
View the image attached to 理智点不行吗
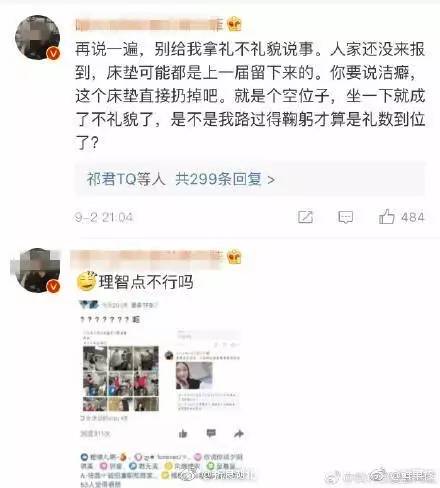[x=163, y=394]
